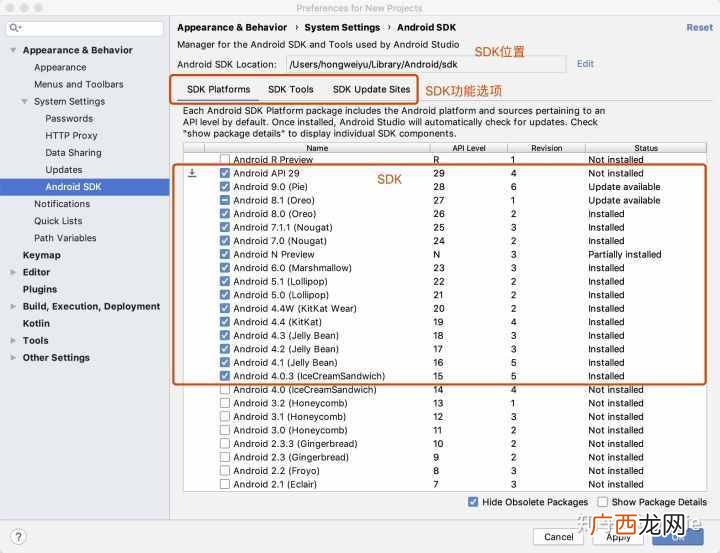Click the Apply button

(618, 536)
